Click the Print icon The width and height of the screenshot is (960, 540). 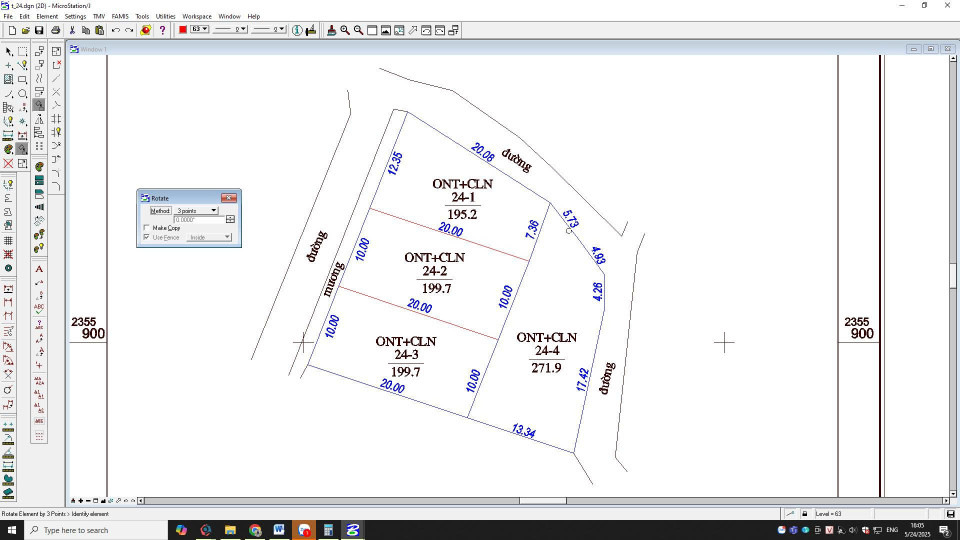[x=56, y=31]
